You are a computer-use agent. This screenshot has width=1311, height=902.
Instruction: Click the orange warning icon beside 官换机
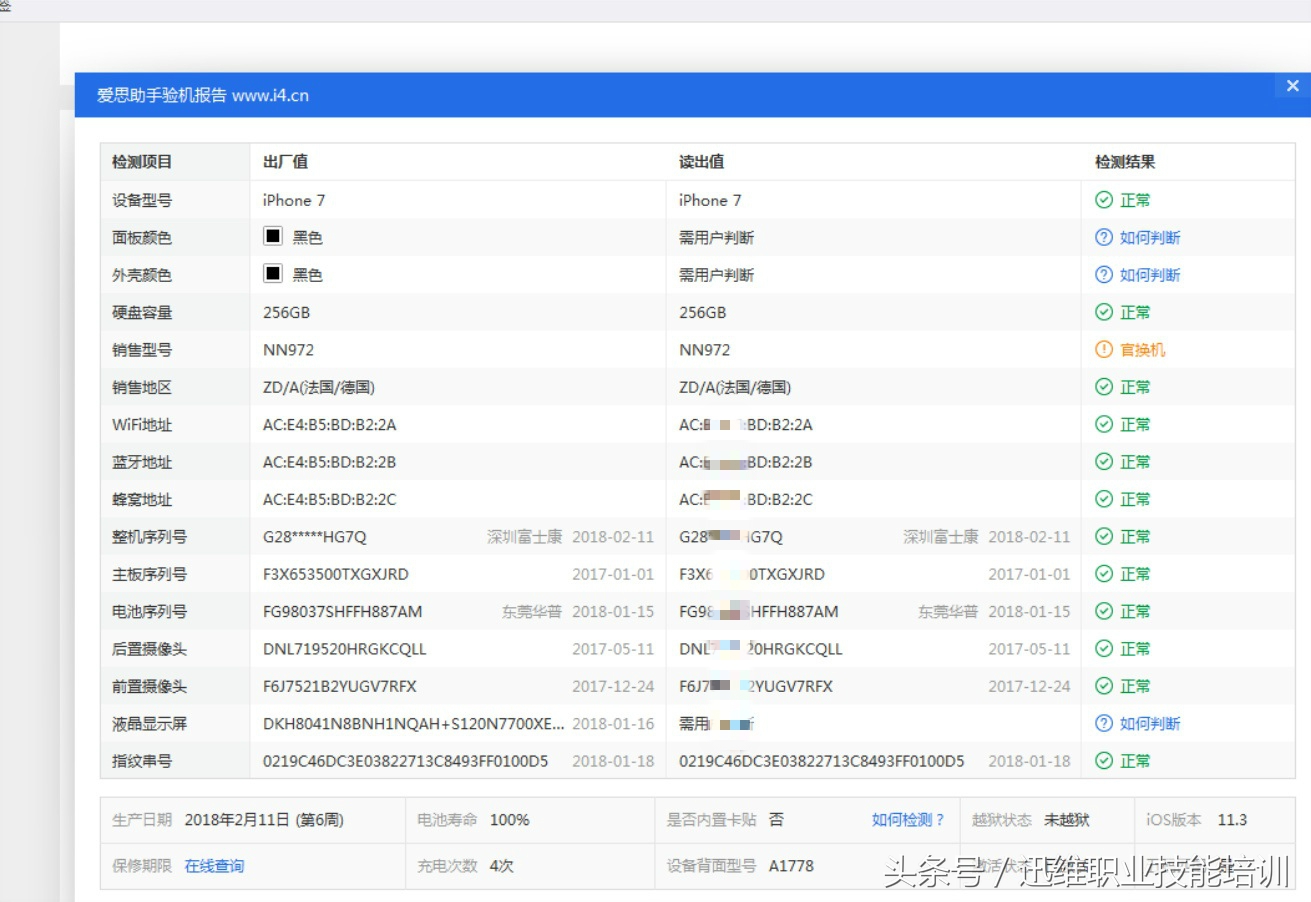click(1104, 349)
